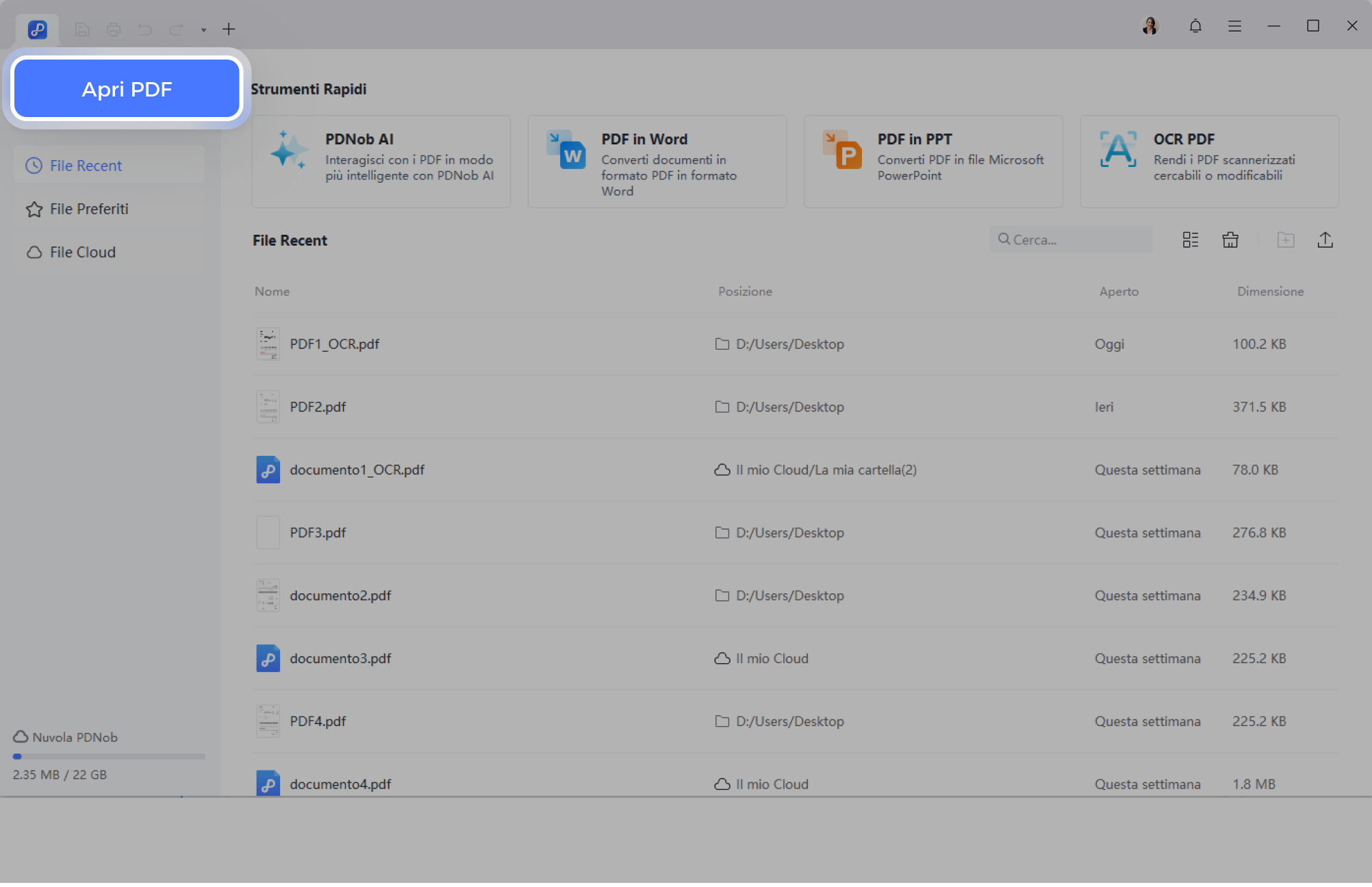Click the PDF4.pdf file thumbnail

click(268, 721)
